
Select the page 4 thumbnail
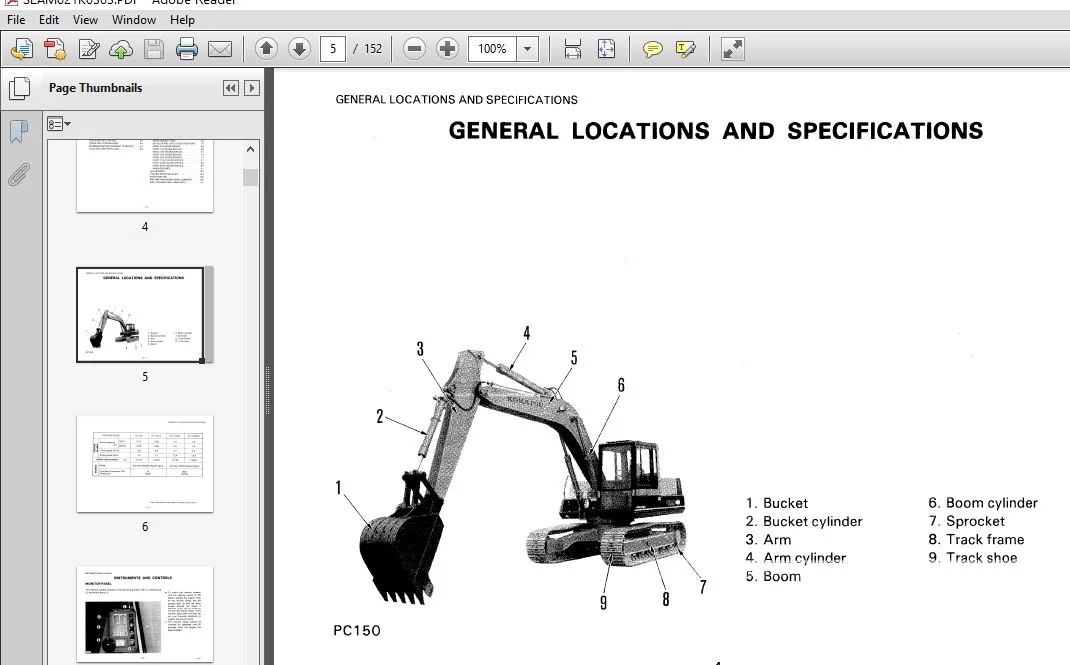coord(145,175)
